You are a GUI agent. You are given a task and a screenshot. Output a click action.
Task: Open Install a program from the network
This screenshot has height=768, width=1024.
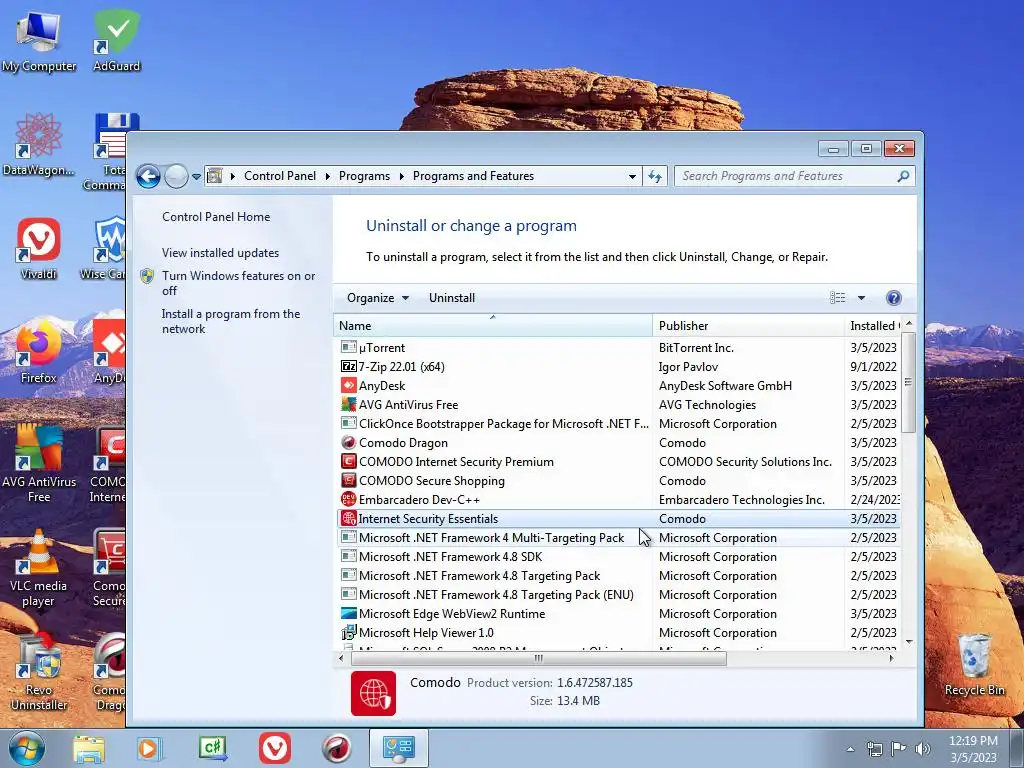[x=231, y=321]
